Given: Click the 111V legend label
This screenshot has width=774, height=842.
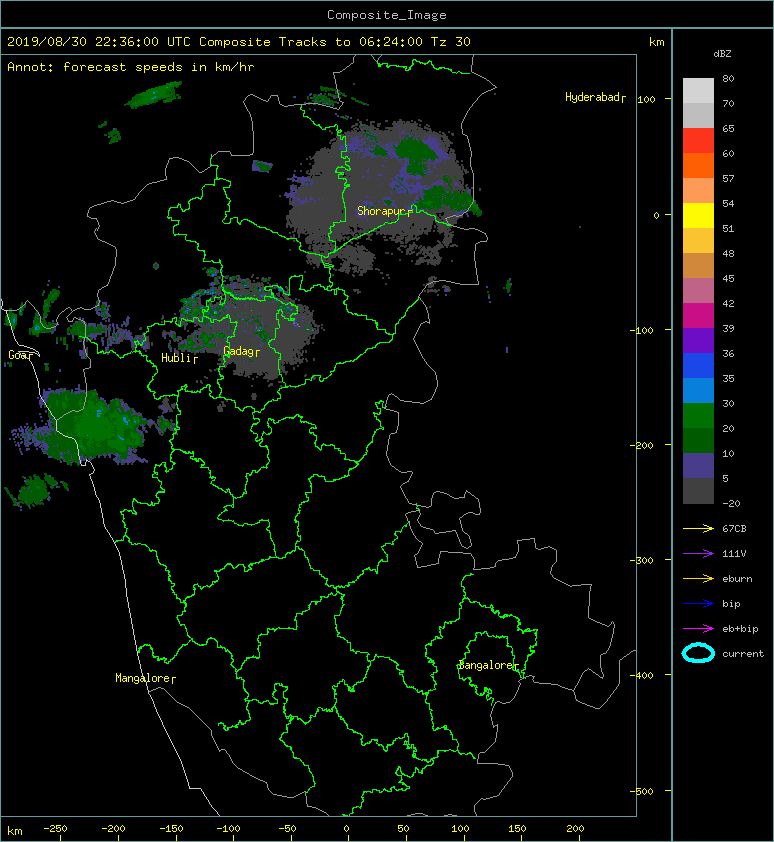Looking at the screenshot, I should tap(734, 554).
